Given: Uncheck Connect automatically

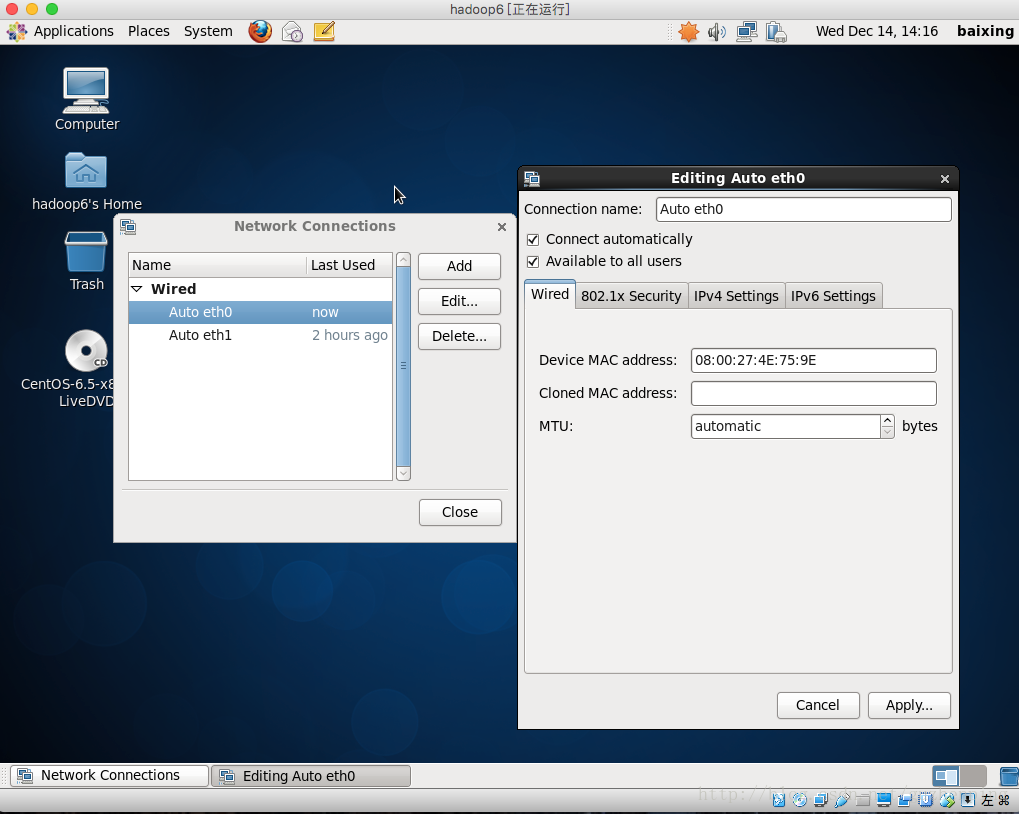Looking at the screenshot, I should click(x=533, y=240).
